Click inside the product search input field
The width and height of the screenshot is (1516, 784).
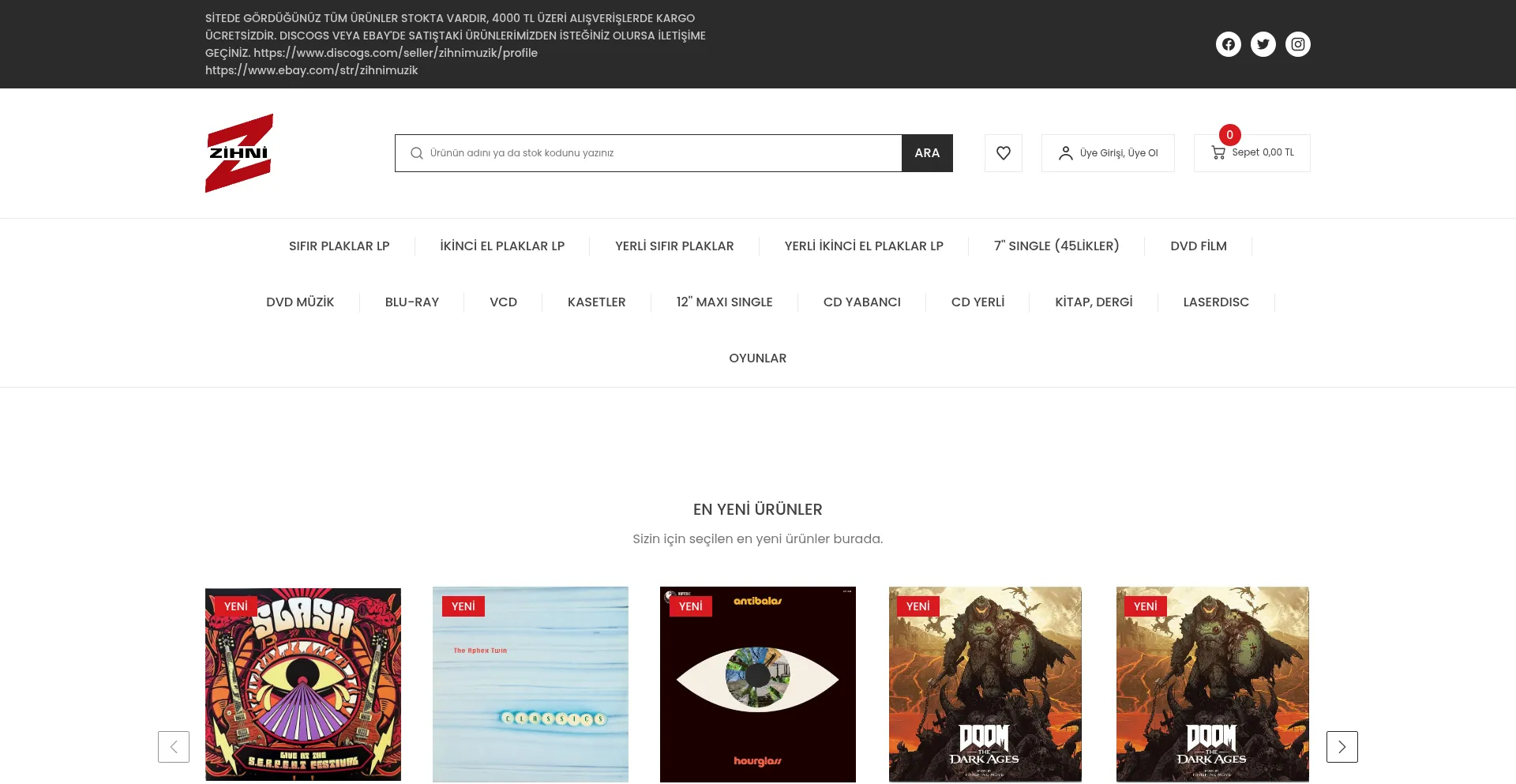647,152
